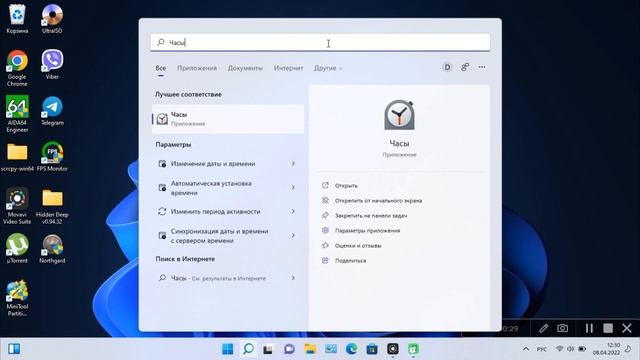Open Task View on taskbar

[268, 349]
